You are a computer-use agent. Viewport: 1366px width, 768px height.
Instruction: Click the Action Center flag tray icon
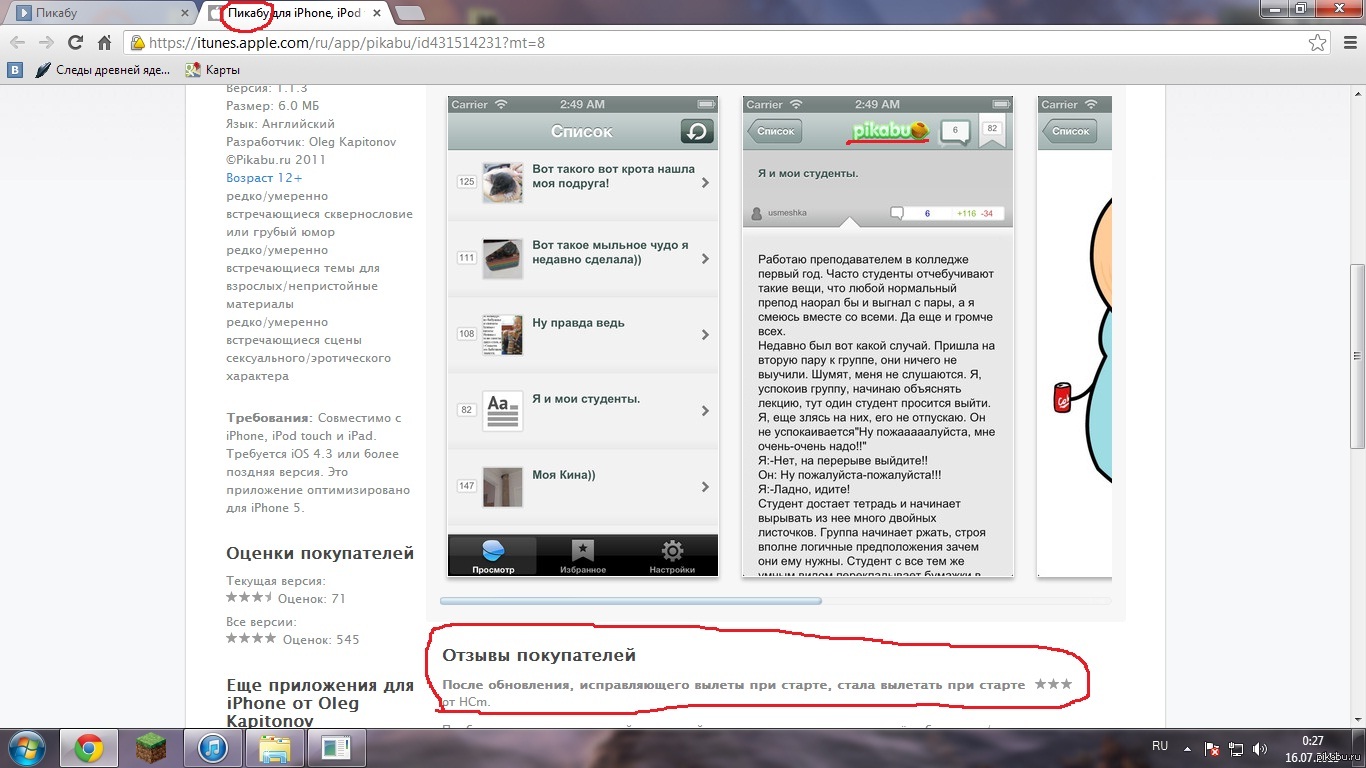tap(1212, 748)
